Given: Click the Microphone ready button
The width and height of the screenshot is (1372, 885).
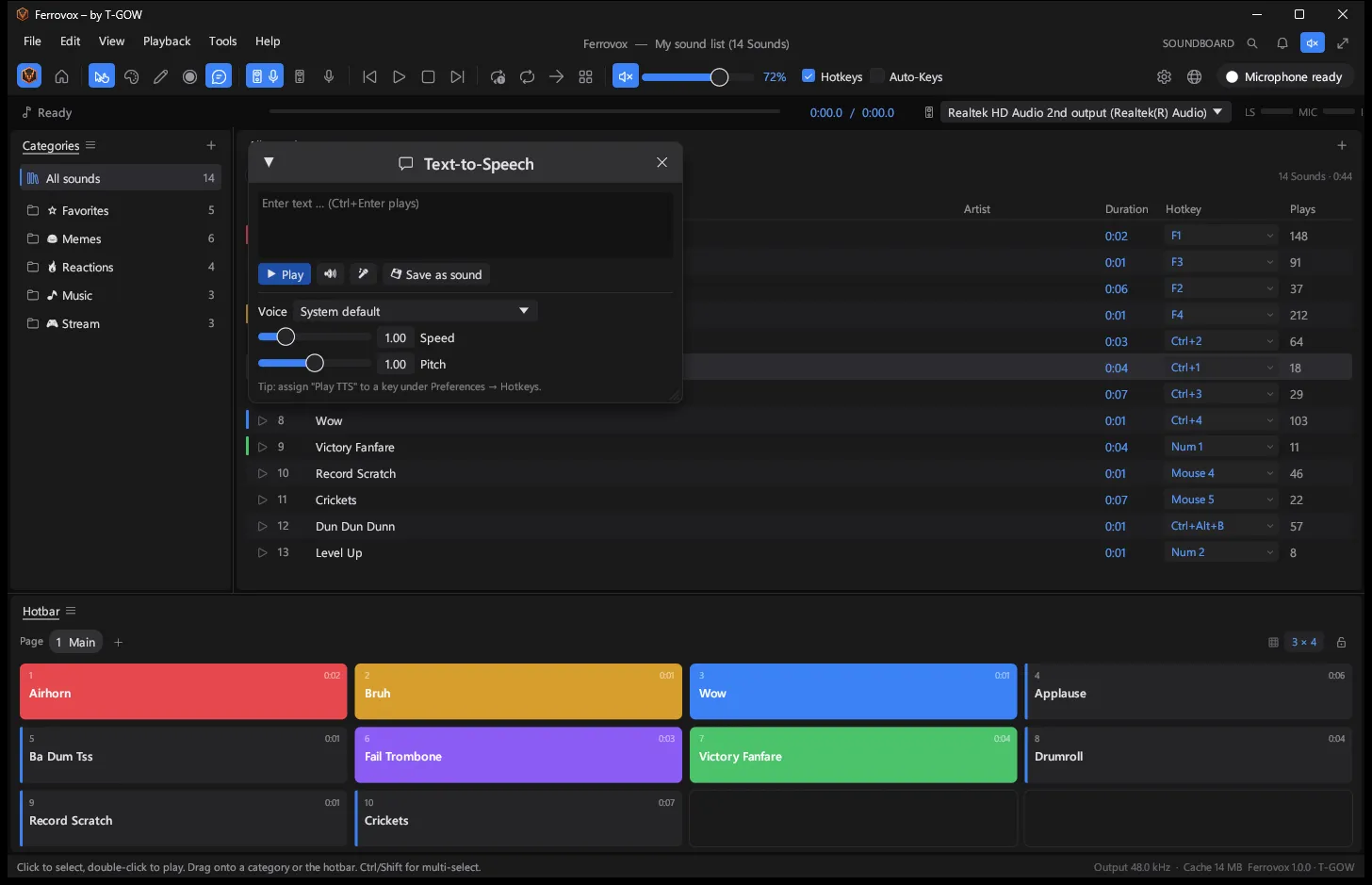Looking at the screenshot, I should tap(1284, 77).
